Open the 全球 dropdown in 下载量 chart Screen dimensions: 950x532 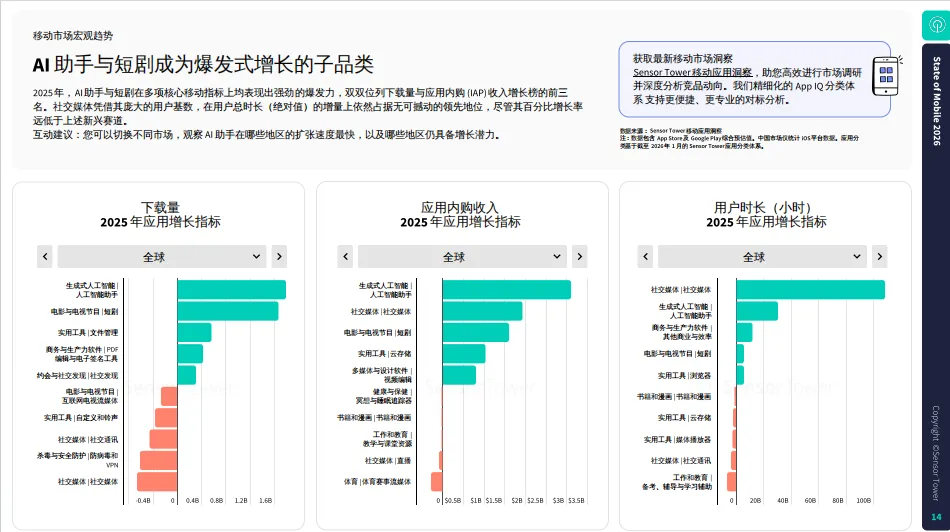162,256
